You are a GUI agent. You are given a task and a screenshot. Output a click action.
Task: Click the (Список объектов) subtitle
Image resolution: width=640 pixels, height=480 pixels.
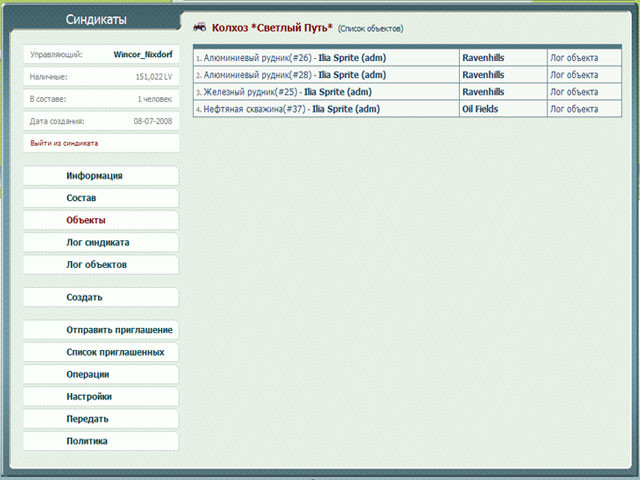click(x=370, y=29)
